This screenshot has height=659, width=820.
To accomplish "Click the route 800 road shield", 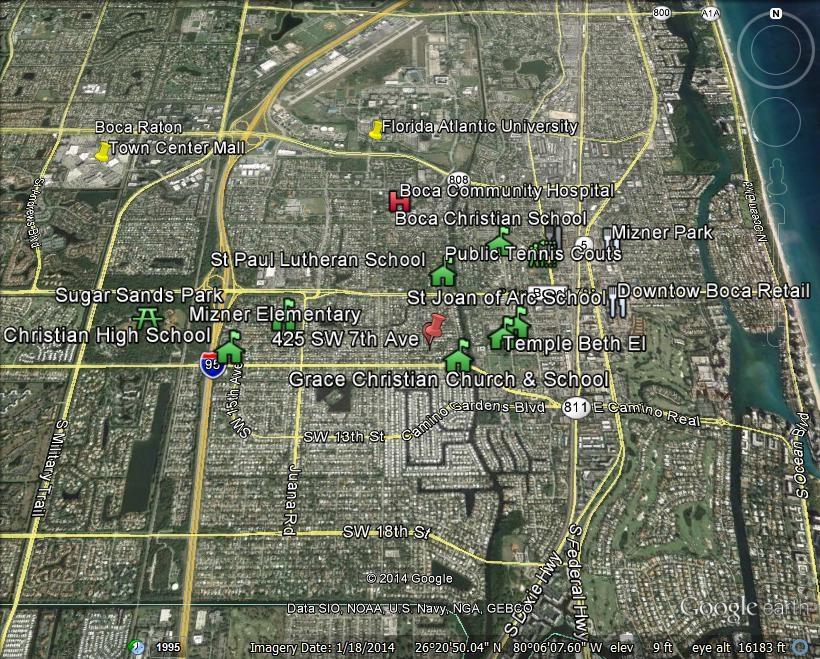I will (x=662, y=13).
